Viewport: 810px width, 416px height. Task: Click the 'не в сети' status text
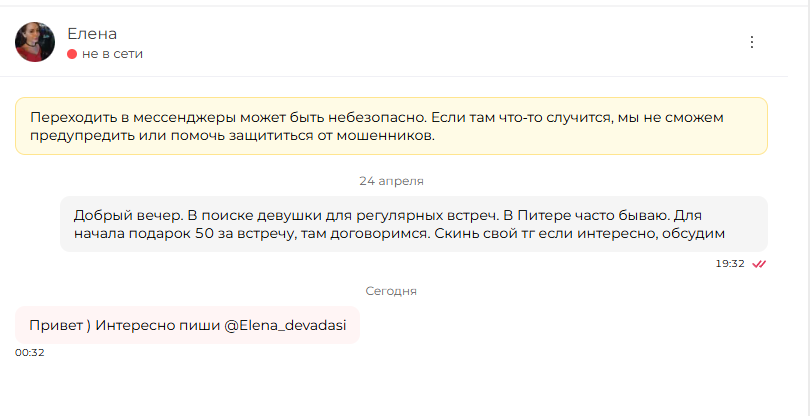[x=112, y=54]
